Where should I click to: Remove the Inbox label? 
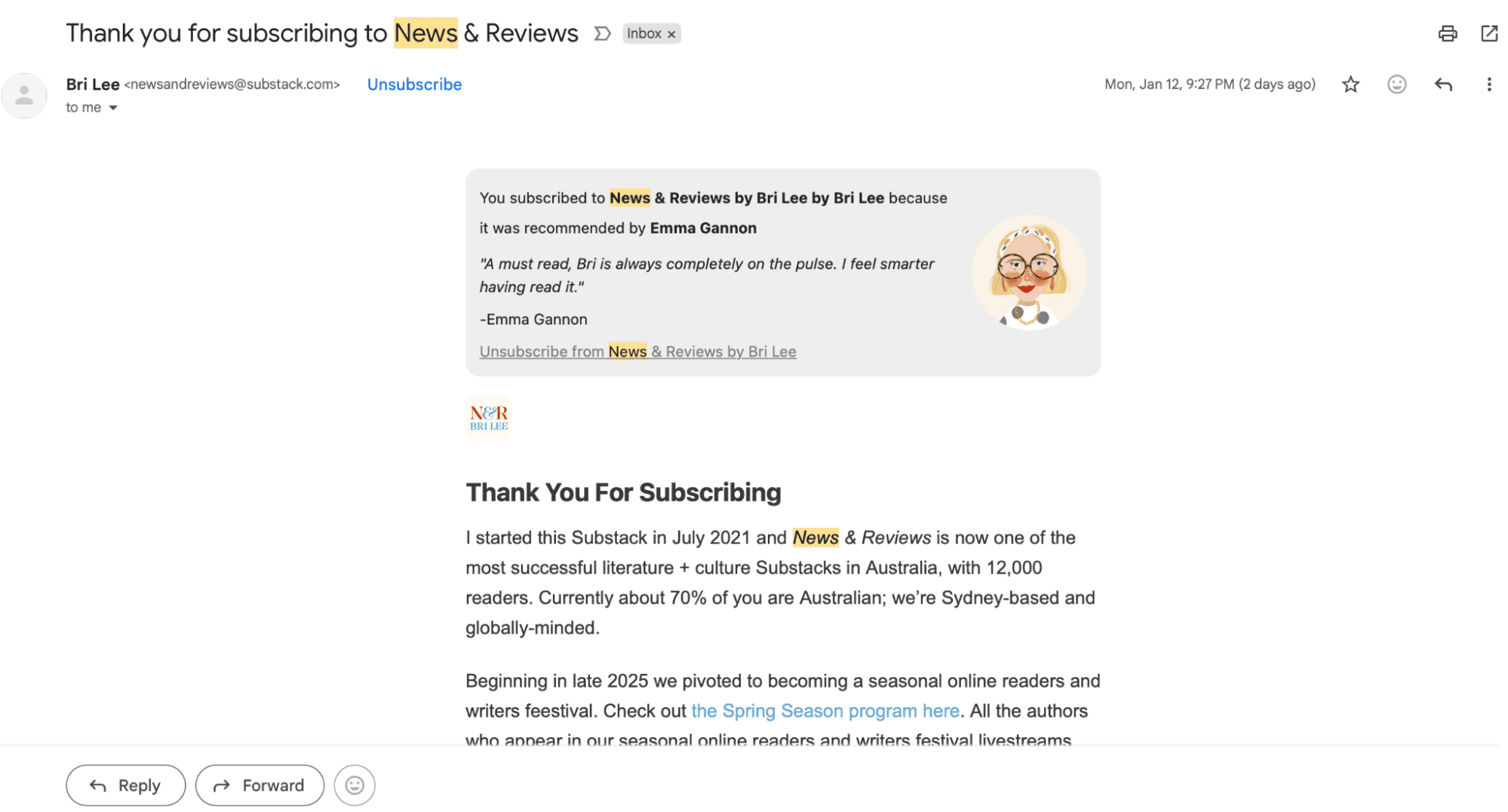[671, 33]
